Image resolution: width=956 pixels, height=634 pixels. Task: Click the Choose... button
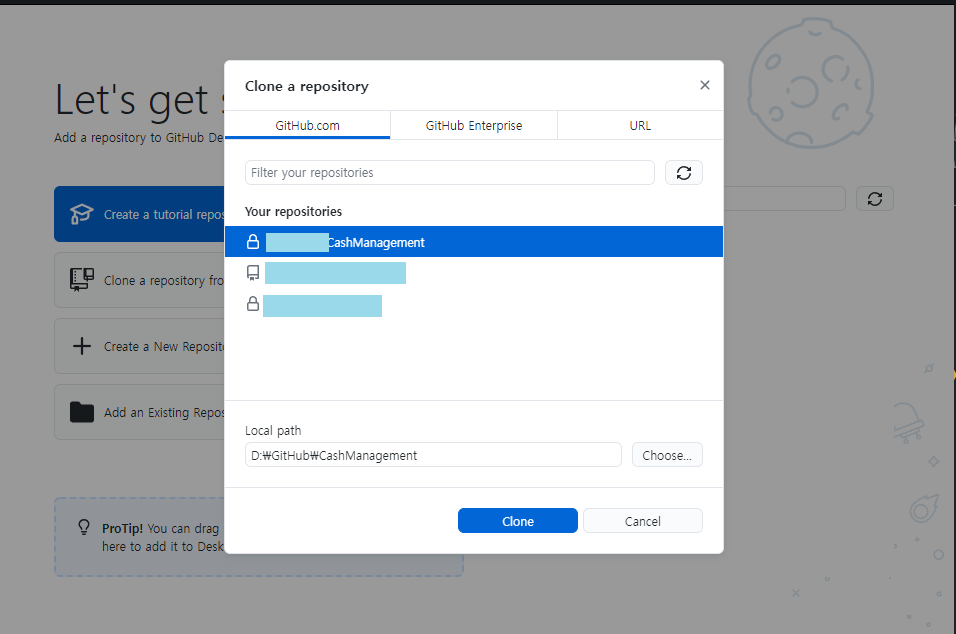click(667, 455)
